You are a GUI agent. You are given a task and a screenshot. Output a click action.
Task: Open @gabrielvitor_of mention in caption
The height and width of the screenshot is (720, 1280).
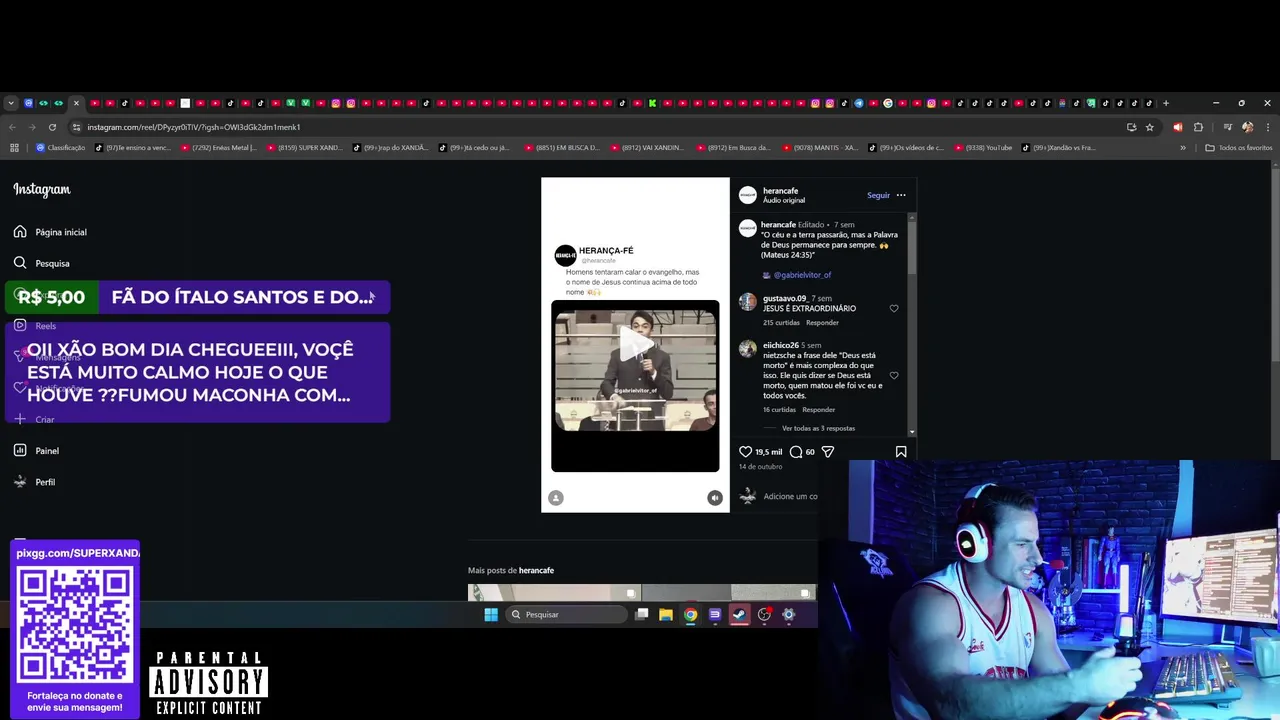pyautogui.click(x=802, y=275)
